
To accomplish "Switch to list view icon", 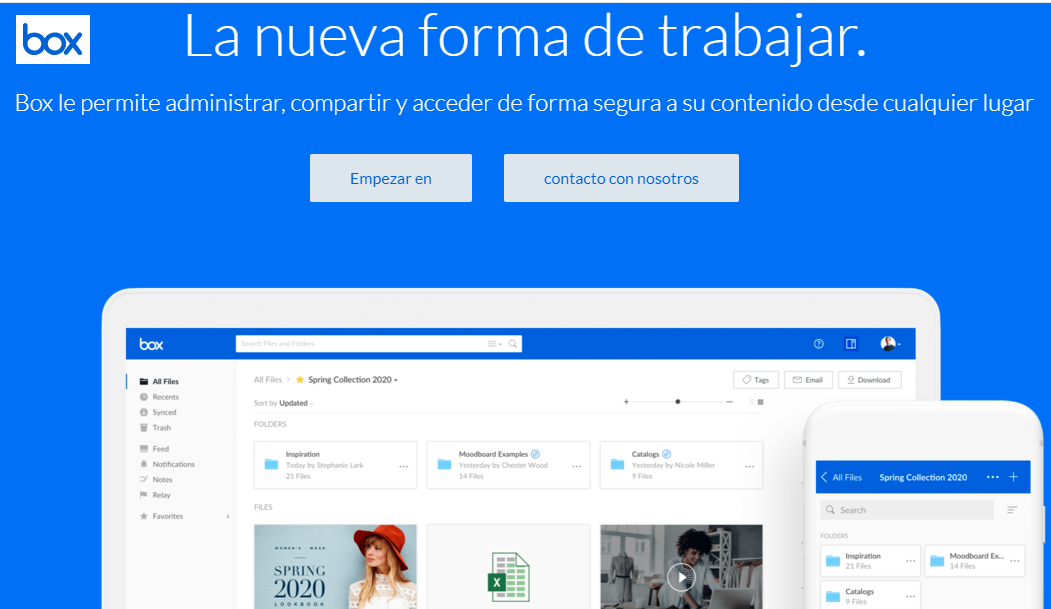I will (x=751, y=402).
